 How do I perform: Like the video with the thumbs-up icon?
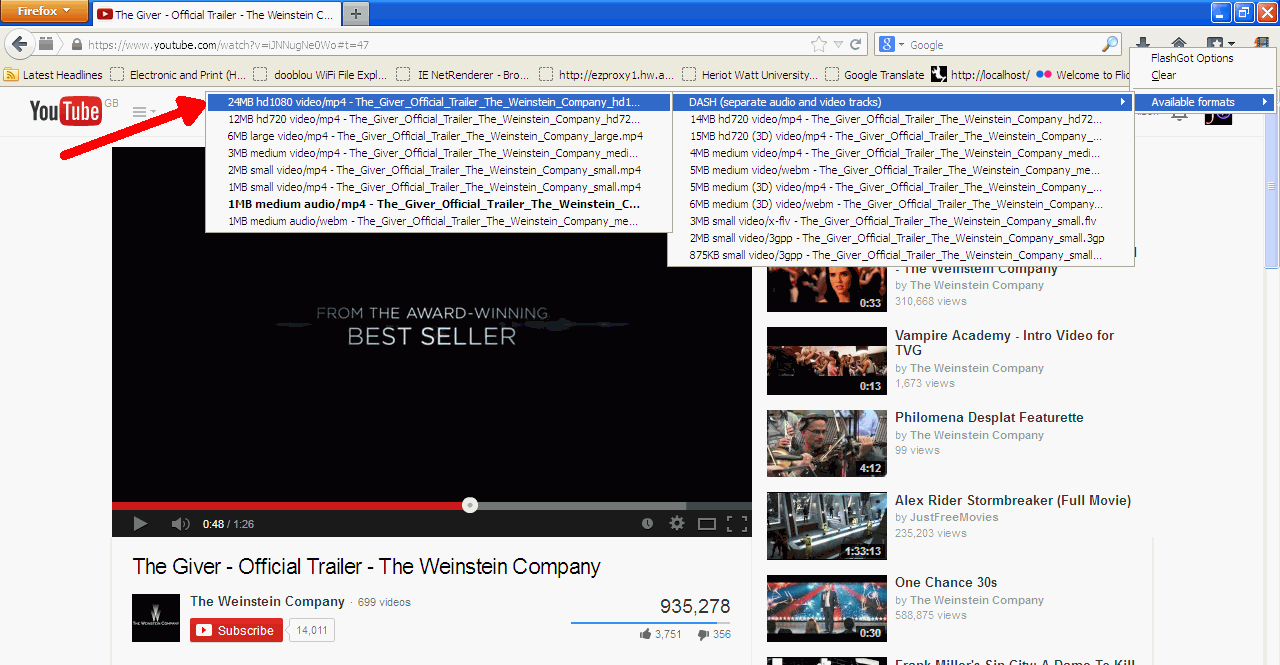pos(646,634)
